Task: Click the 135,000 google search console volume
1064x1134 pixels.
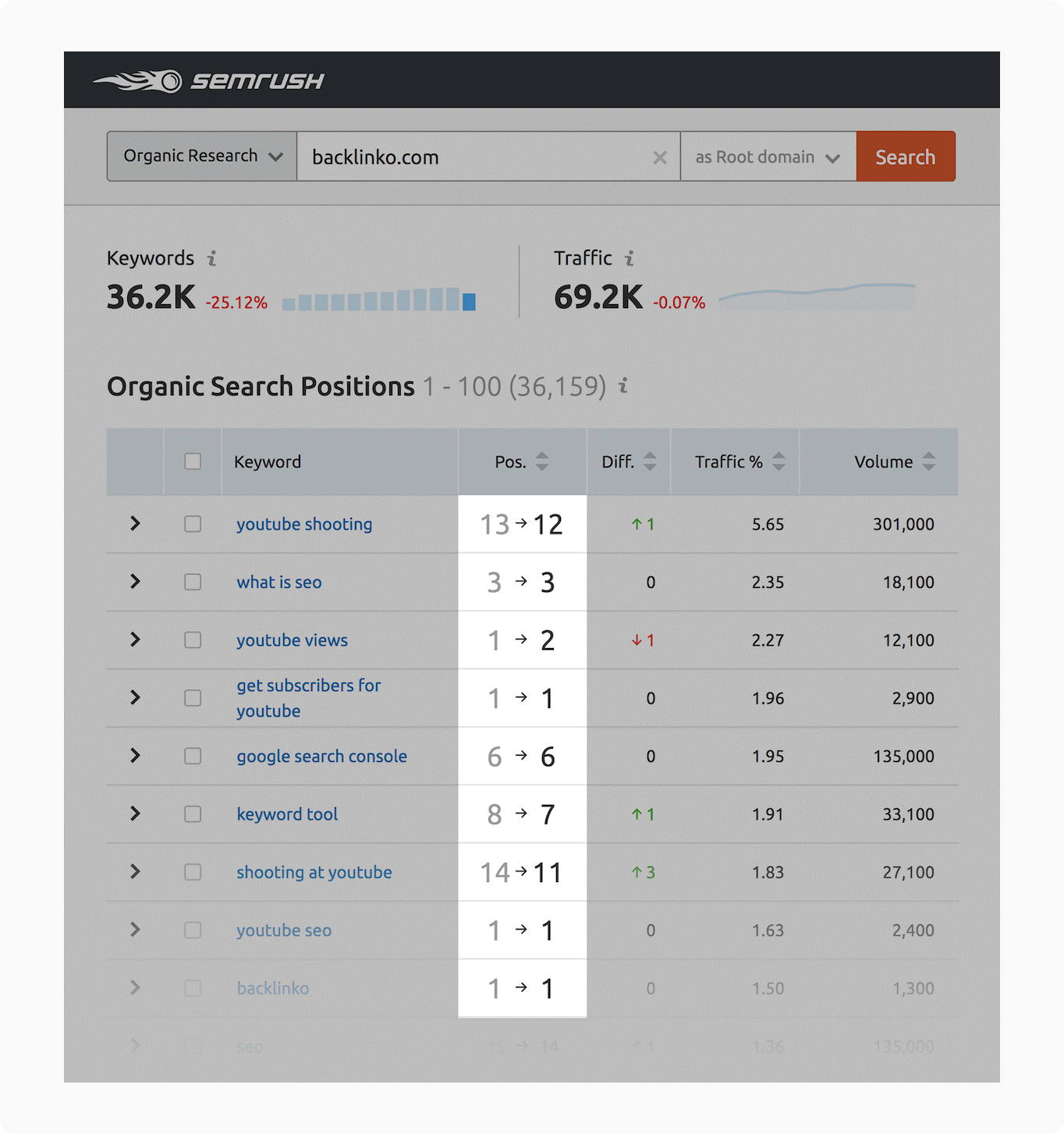Action: 903,757
